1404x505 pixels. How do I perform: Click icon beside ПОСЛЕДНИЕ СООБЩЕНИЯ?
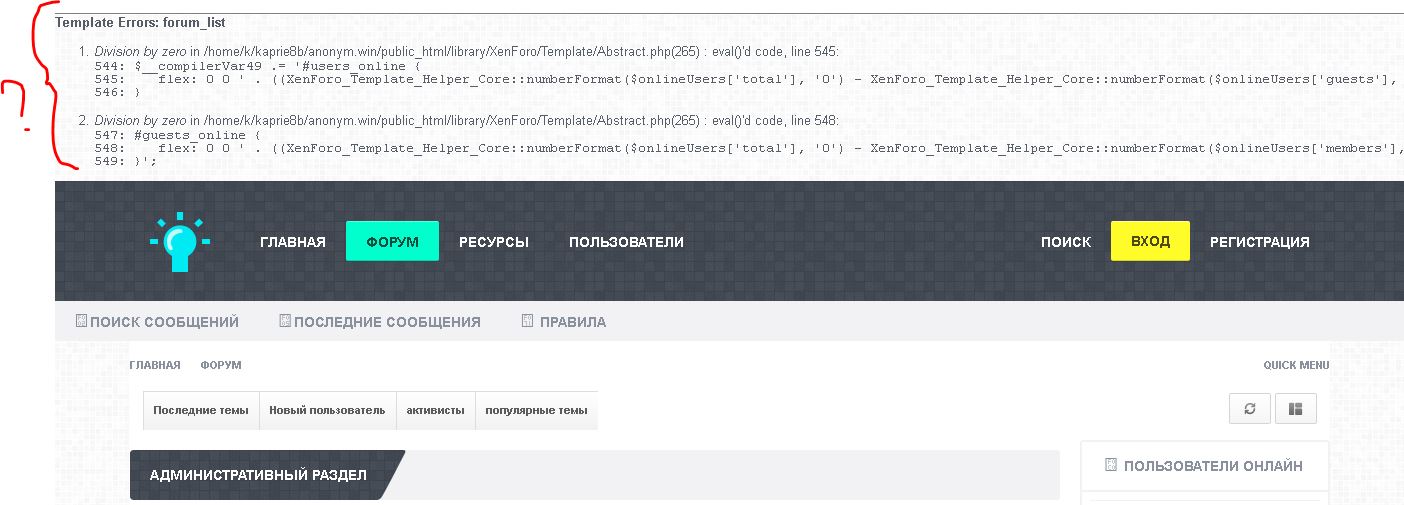(x=285, y=321)
